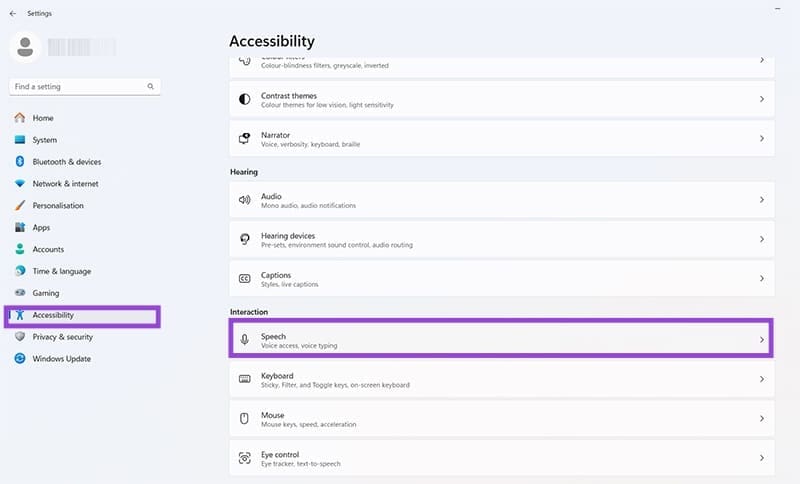Viewport: 800px width, 484px height.
Task: Go to Windows Update section
Action: [61, 359]
